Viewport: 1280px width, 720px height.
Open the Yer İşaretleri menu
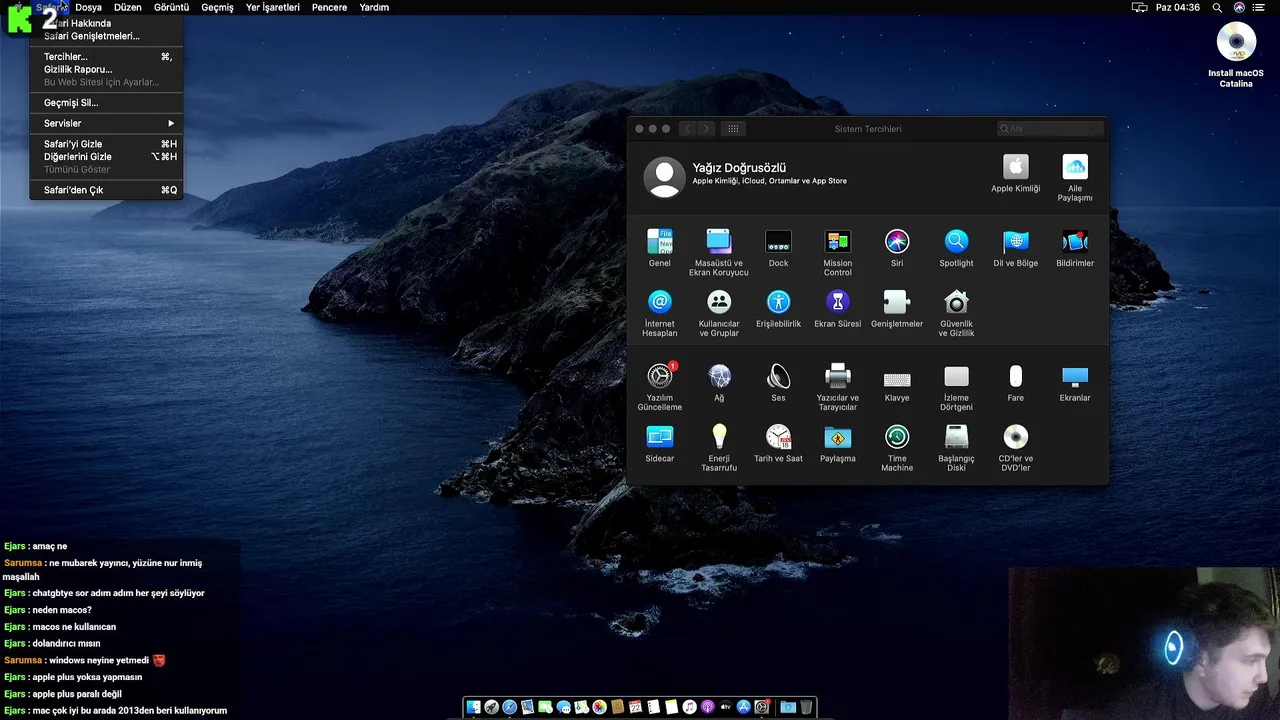pos(272,7)
